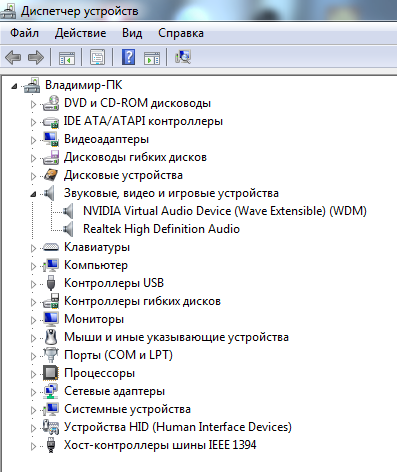
Task: Select the 'Клавиатуры' label
Action: (97, 247)
